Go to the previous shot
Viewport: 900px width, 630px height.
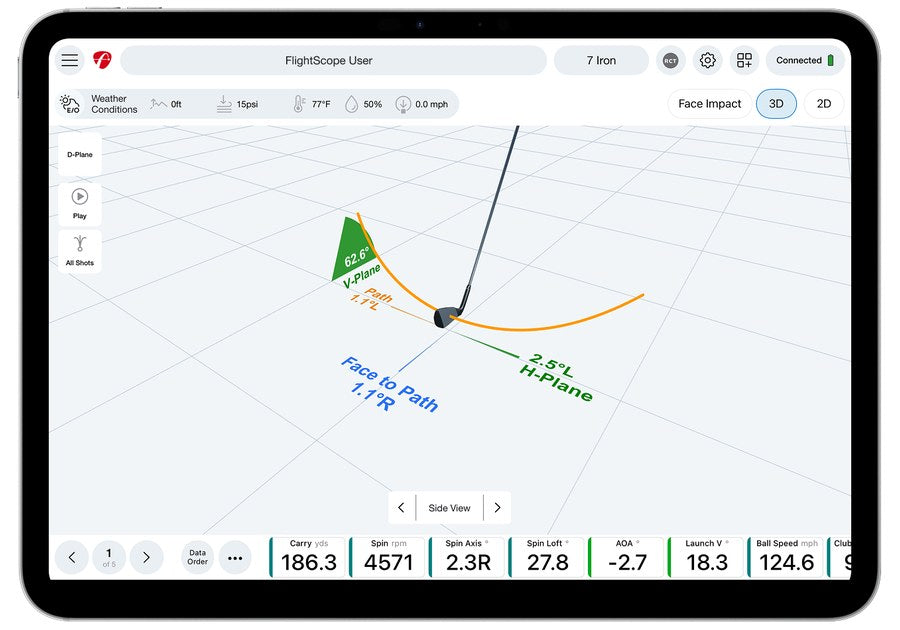(72, 557)
